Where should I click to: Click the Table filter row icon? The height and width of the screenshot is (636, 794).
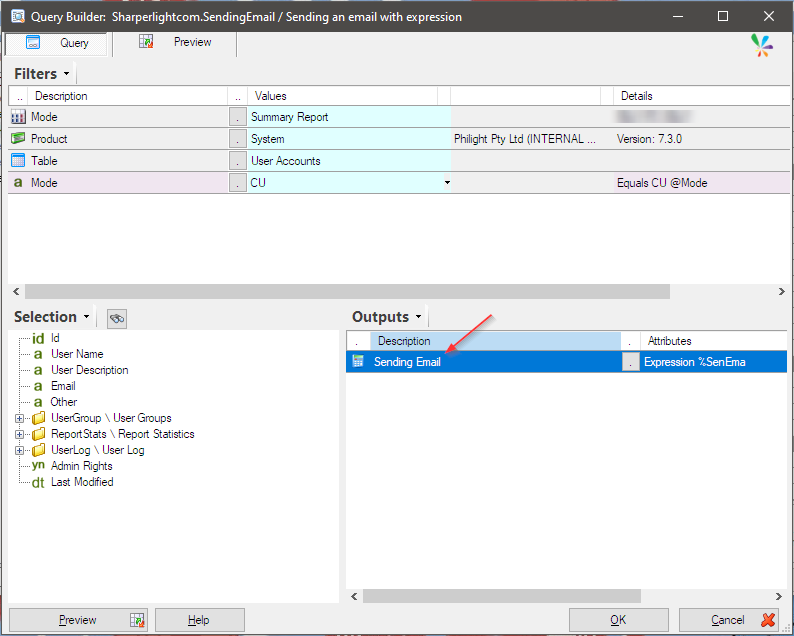(x=18, y=161)
